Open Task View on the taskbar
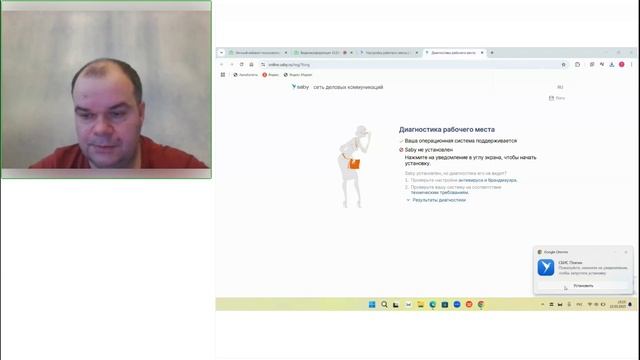Image resolution: width=640 pixels, height=360 pixels. [x=396, y=304]
